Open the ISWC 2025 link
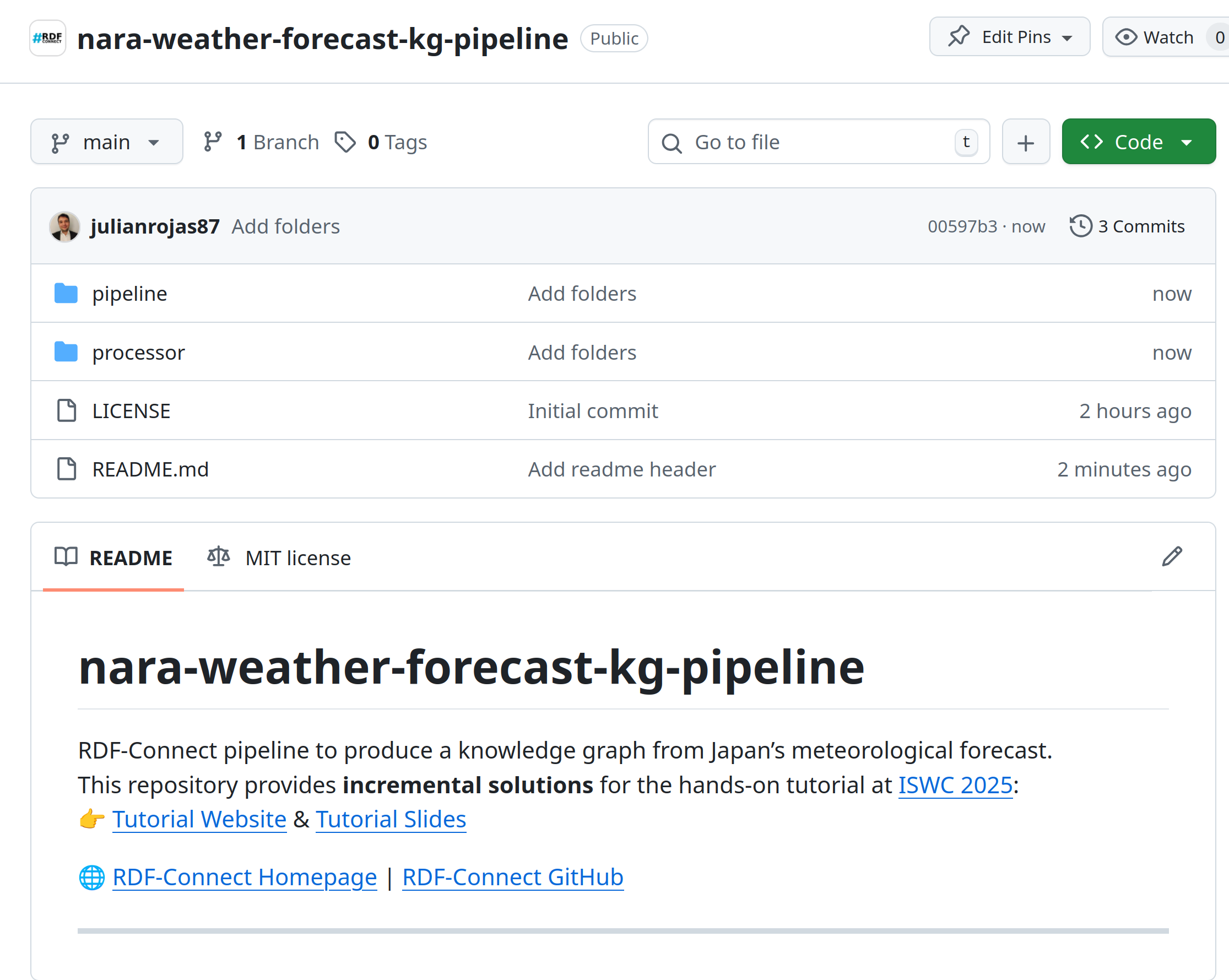Viewport: 1229px width, 980px height. point(955,785)
